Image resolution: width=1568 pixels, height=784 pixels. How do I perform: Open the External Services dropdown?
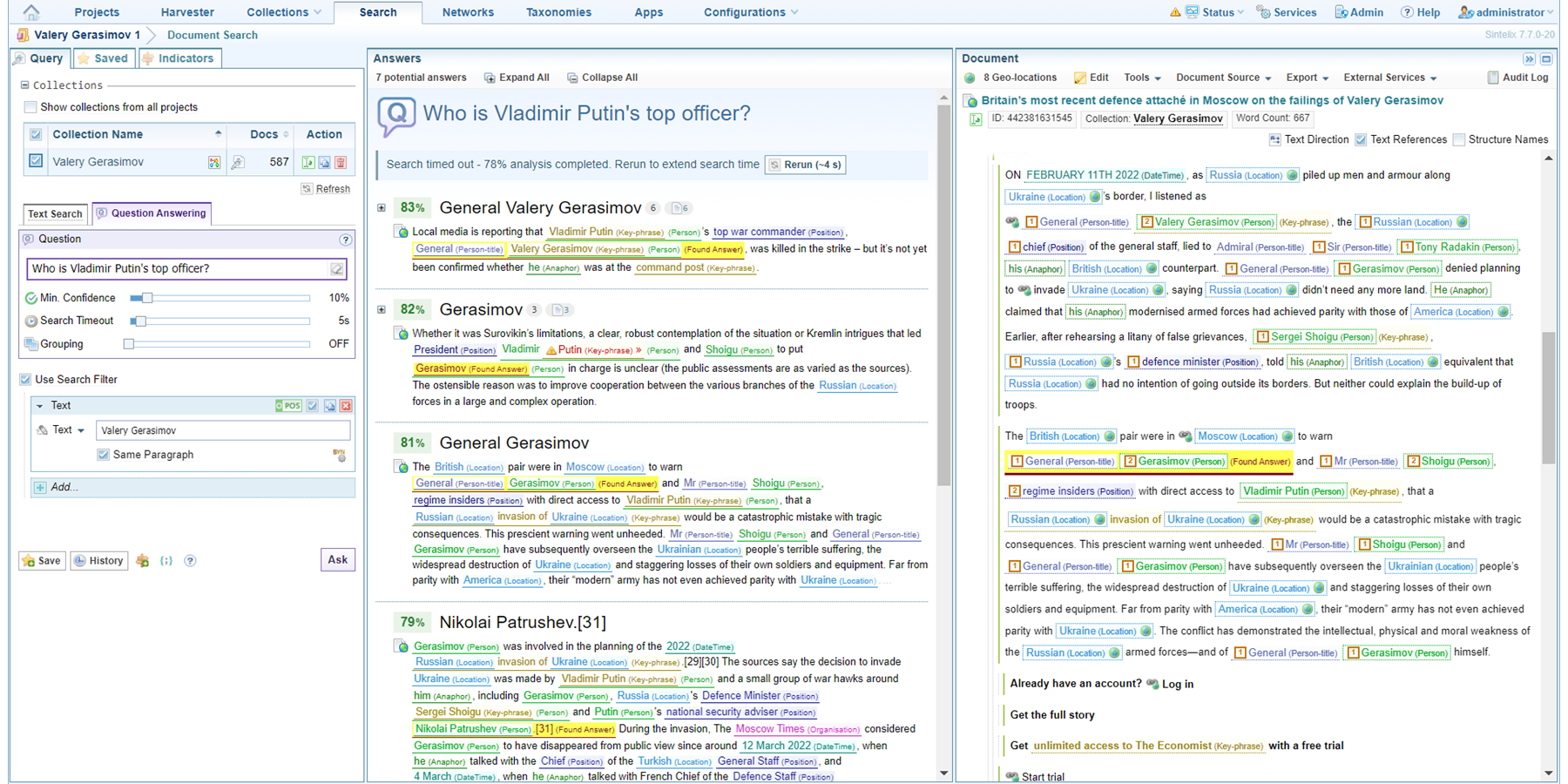coord(1389,78)
